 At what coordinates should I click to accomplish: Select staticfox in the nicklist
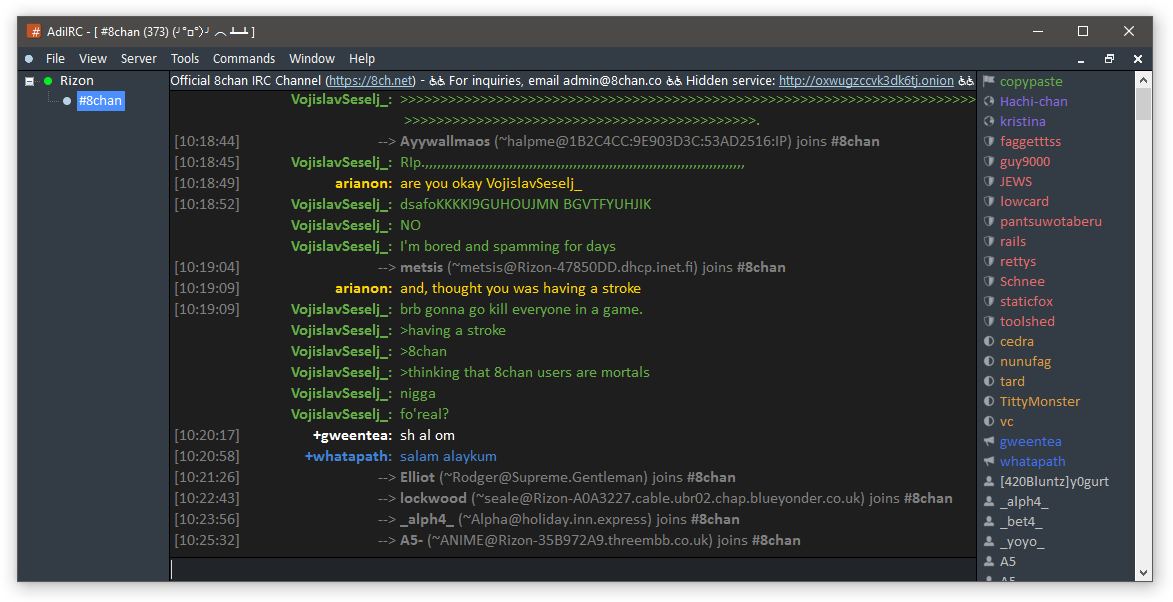(1026, 301)
